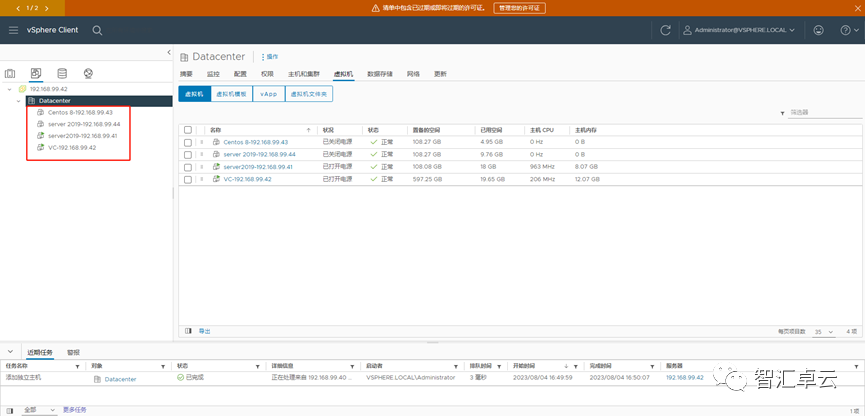Switch to VMs and Templates inventory icon
The width and height of the screenshot is (865, 416).
click(x=36, y=73)
